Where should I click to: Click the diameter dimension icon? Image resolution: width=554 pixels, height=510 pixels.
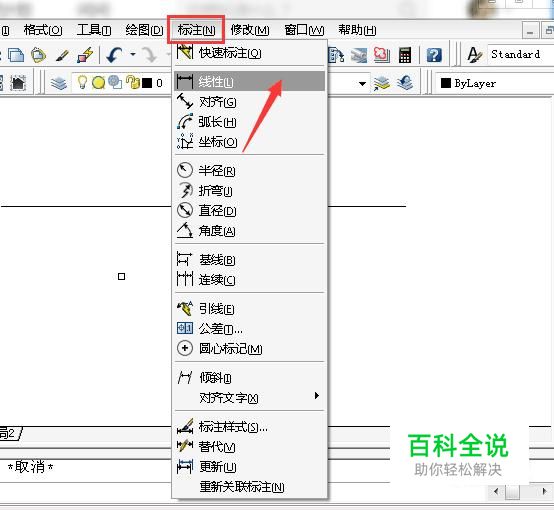point(185,210)
